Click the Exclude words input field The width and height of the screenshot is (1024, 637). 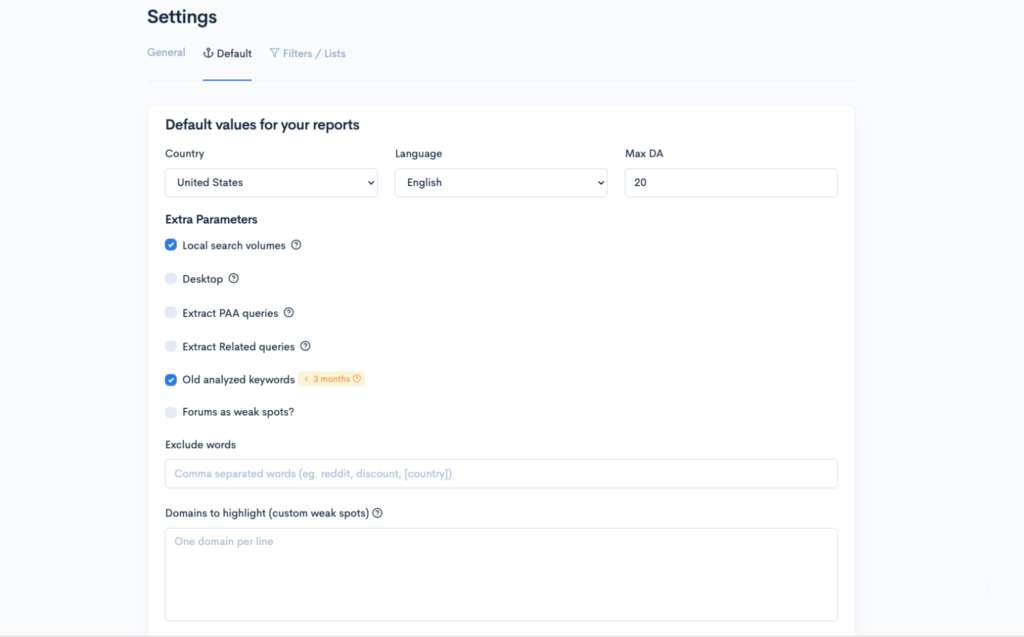click(x=501, y=474)
